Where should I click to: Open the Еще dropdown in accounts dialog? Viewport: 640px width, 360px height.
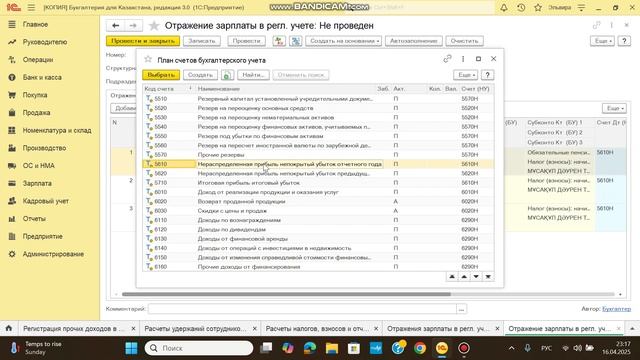[465, 75]
